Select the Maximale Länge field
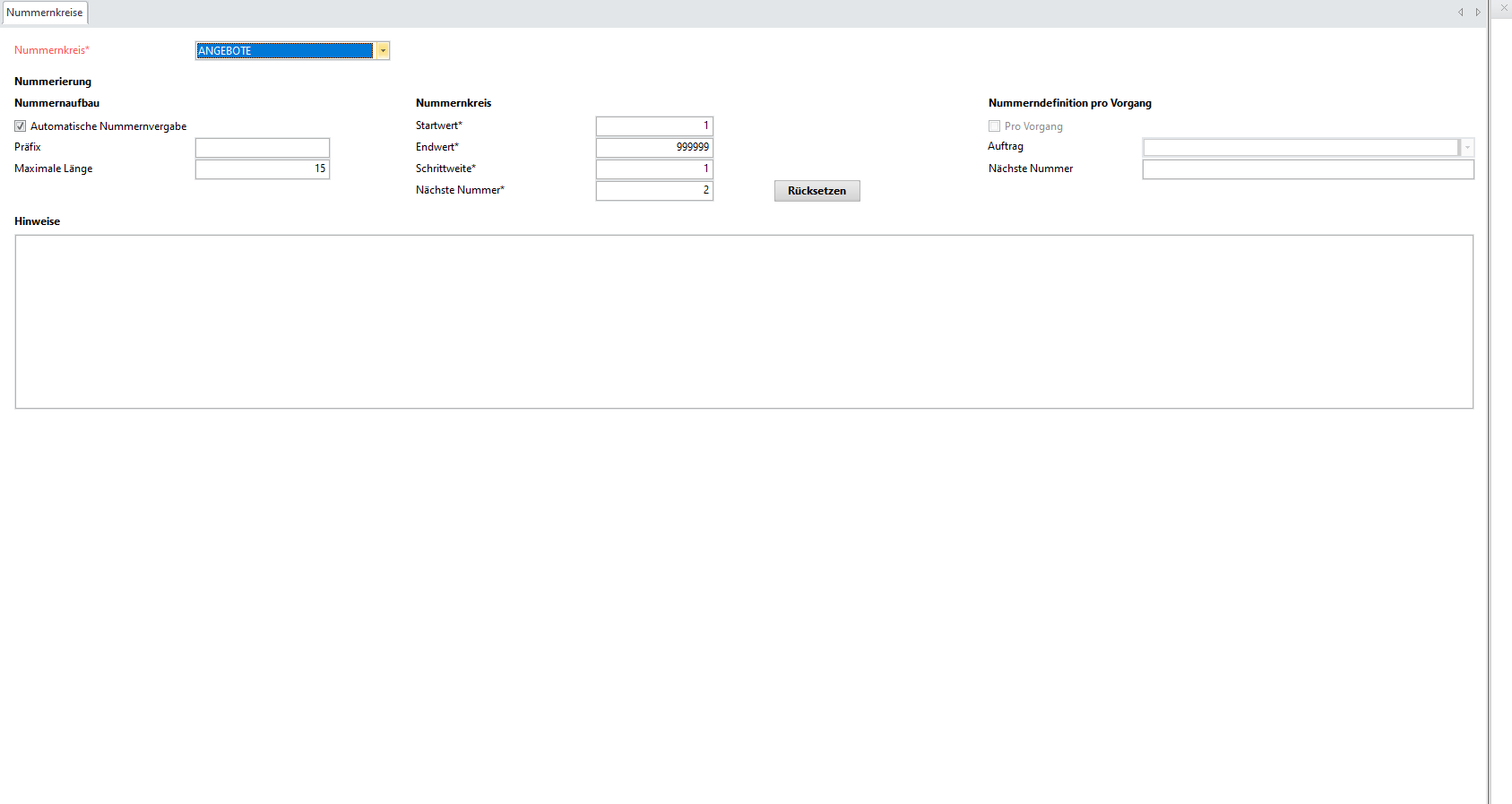This screenshot has width=1512, height=804. pyautogui.click(x=263, y=169)
